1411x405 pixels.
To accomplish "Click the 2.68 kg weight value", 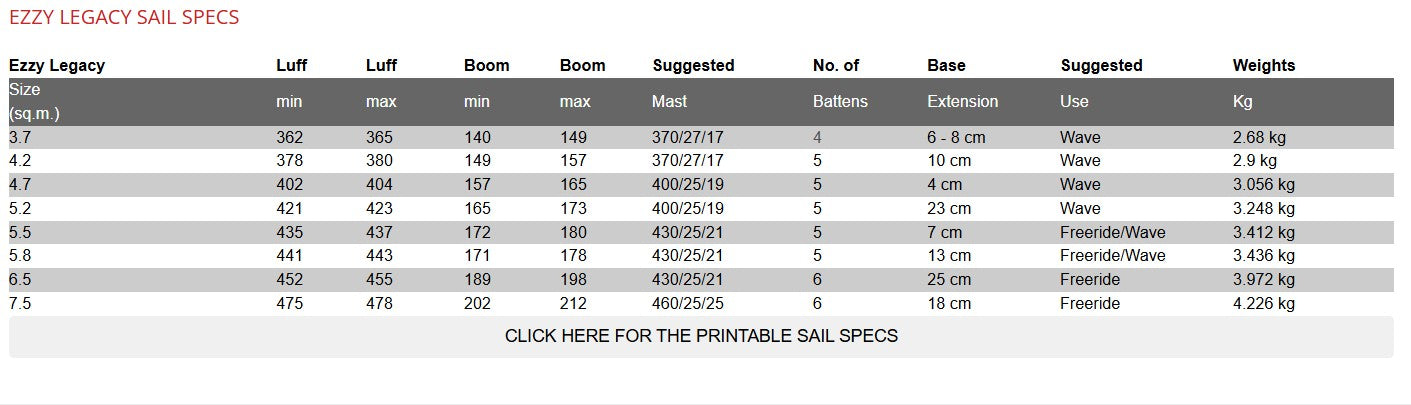I will click(1258, 138).
